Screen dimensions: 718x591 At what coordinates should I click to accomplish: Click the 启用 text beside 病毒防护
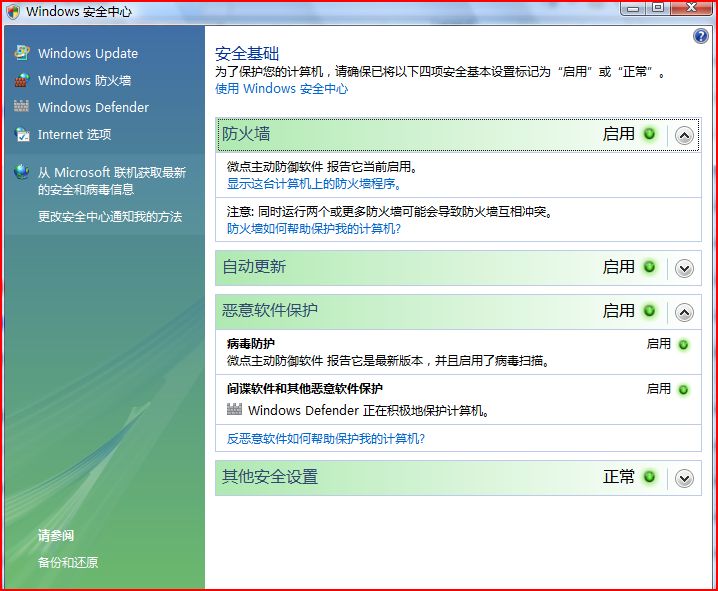[x=659, y=344]
